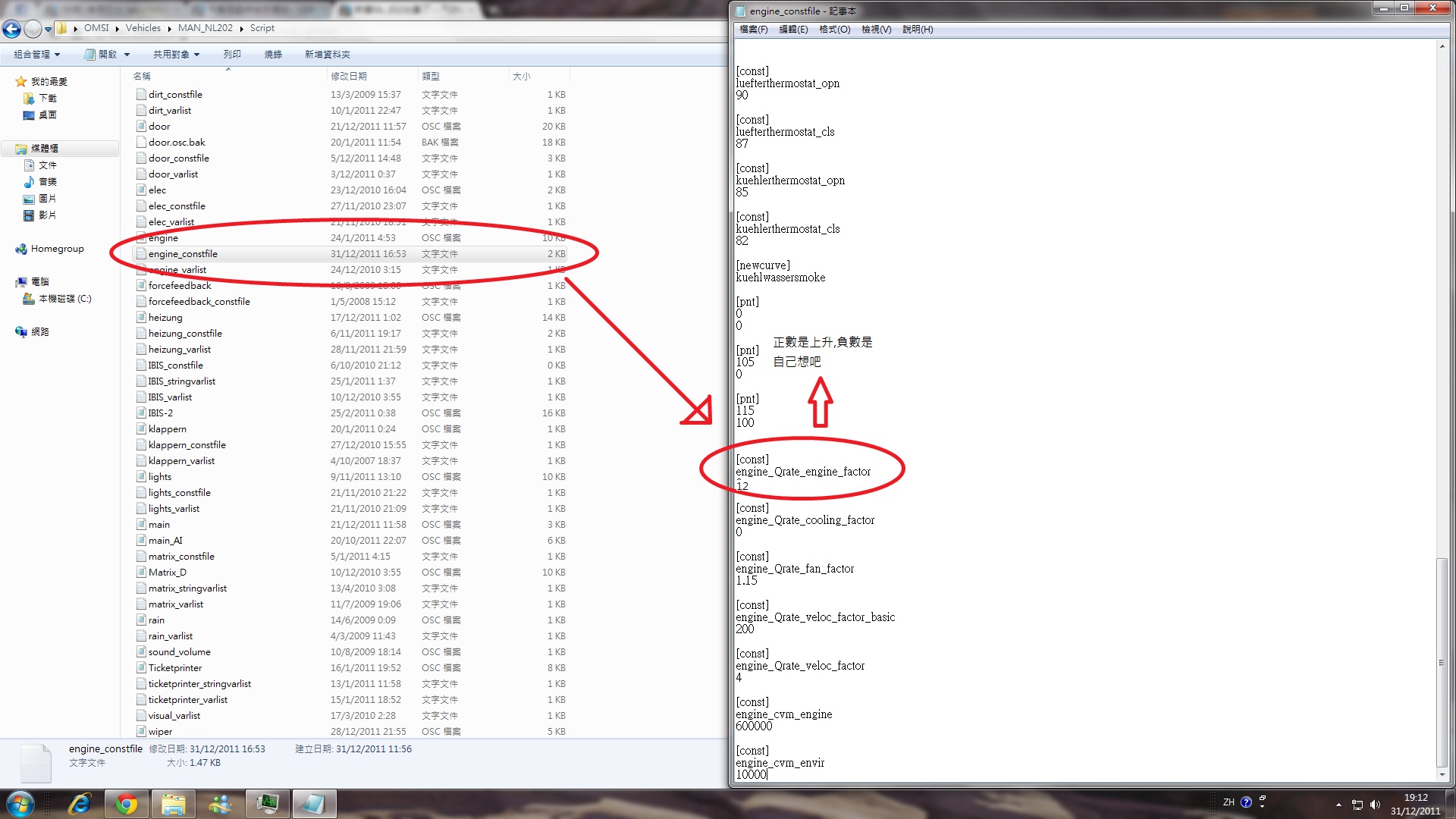This screenshot has height=819, width=1456.
Task: Open the 檔案(F) menu in Notepad
Action: coord(753,30)
